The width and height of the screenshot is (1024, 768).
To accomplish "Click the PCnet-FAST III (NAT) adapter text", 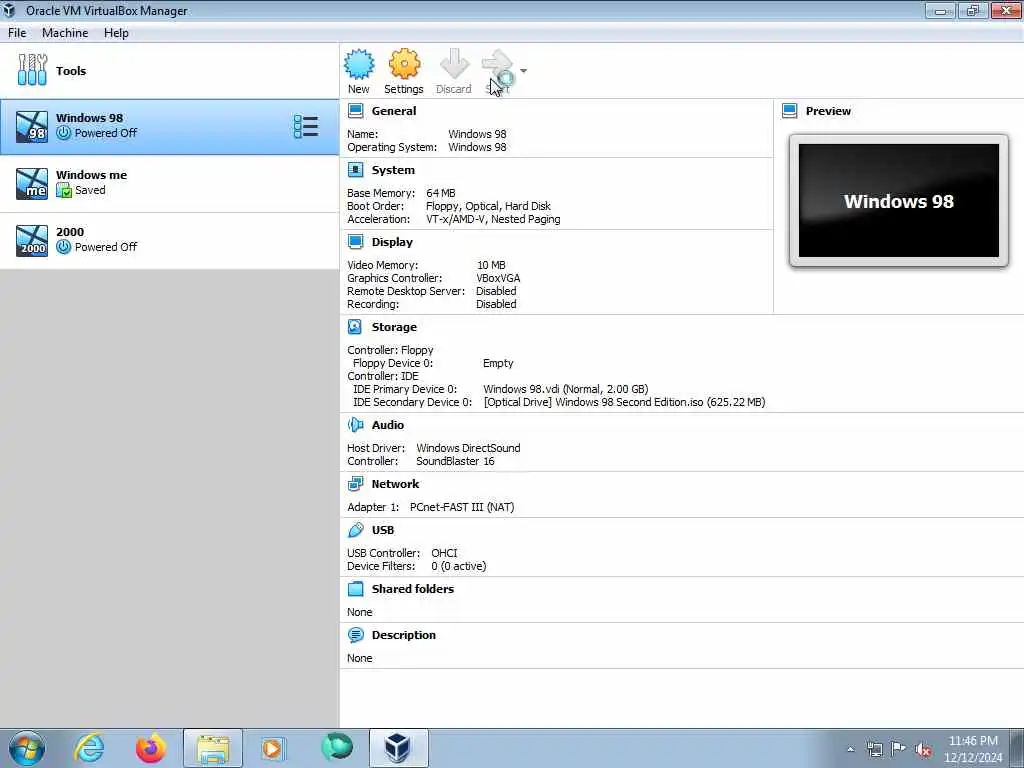I will pos(462,507).
